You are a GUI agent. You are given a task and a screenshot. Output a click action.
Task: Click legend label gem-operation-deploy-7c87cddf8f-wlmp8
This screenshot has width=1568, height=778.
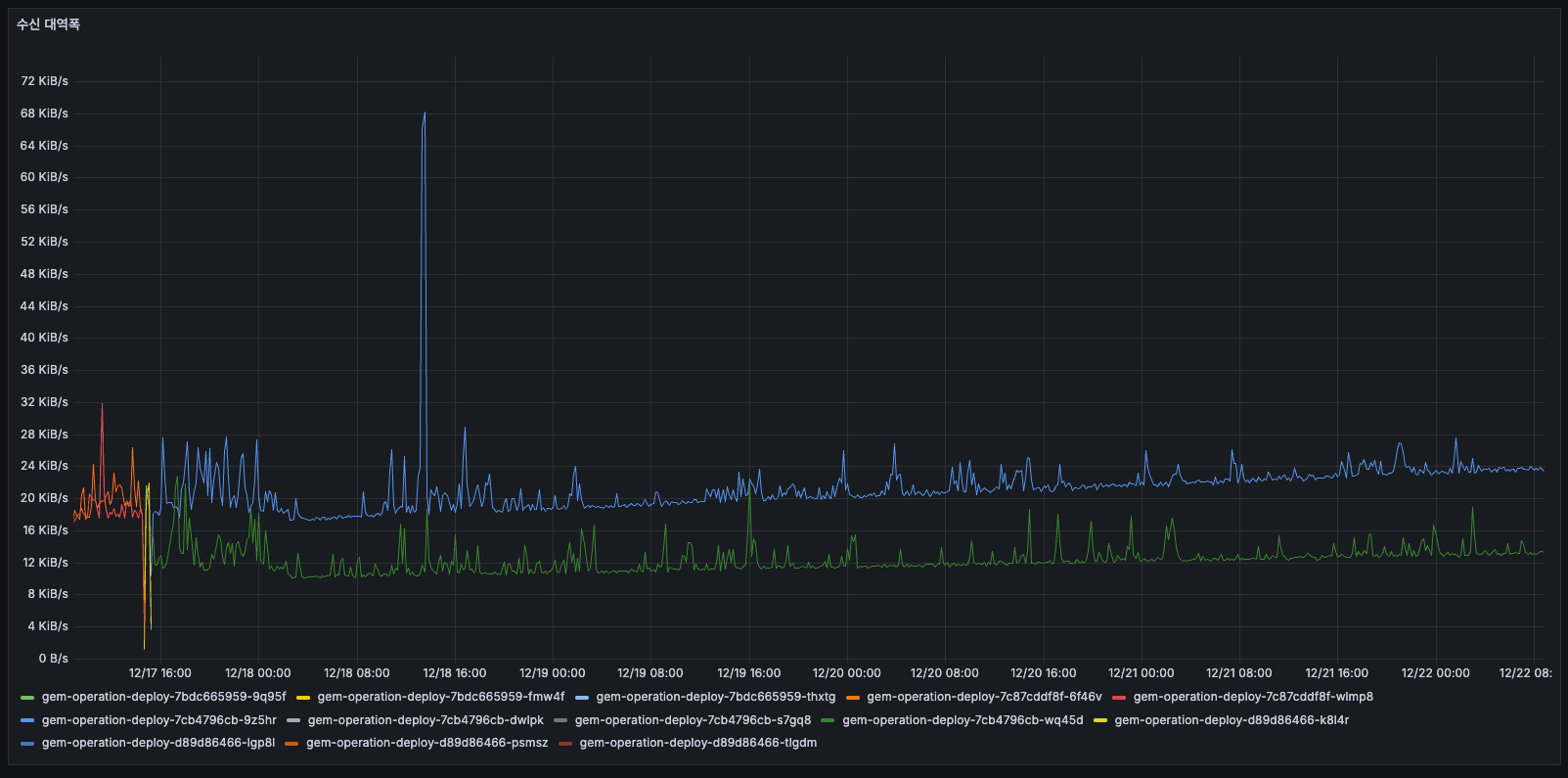(x=1253, y=697)
